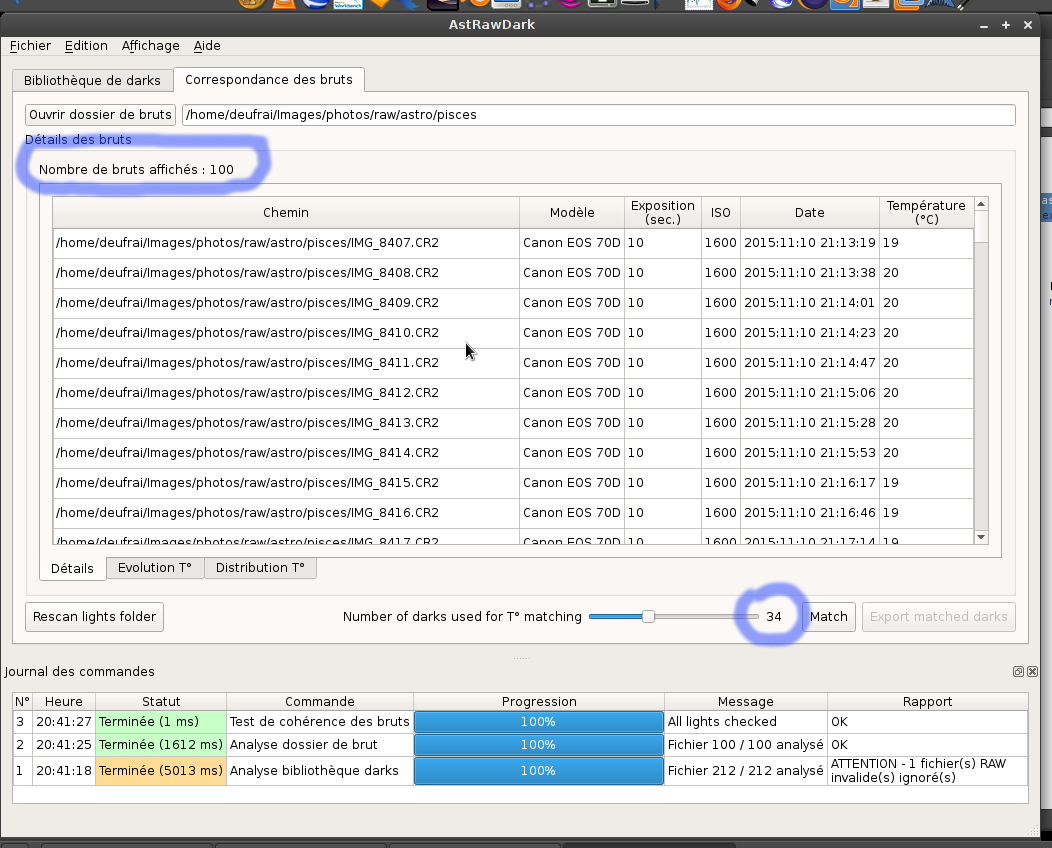Sort by the Chemin column header
Image resolution: width=1052 pixels, height=848 pixels.
click(286, 213)
